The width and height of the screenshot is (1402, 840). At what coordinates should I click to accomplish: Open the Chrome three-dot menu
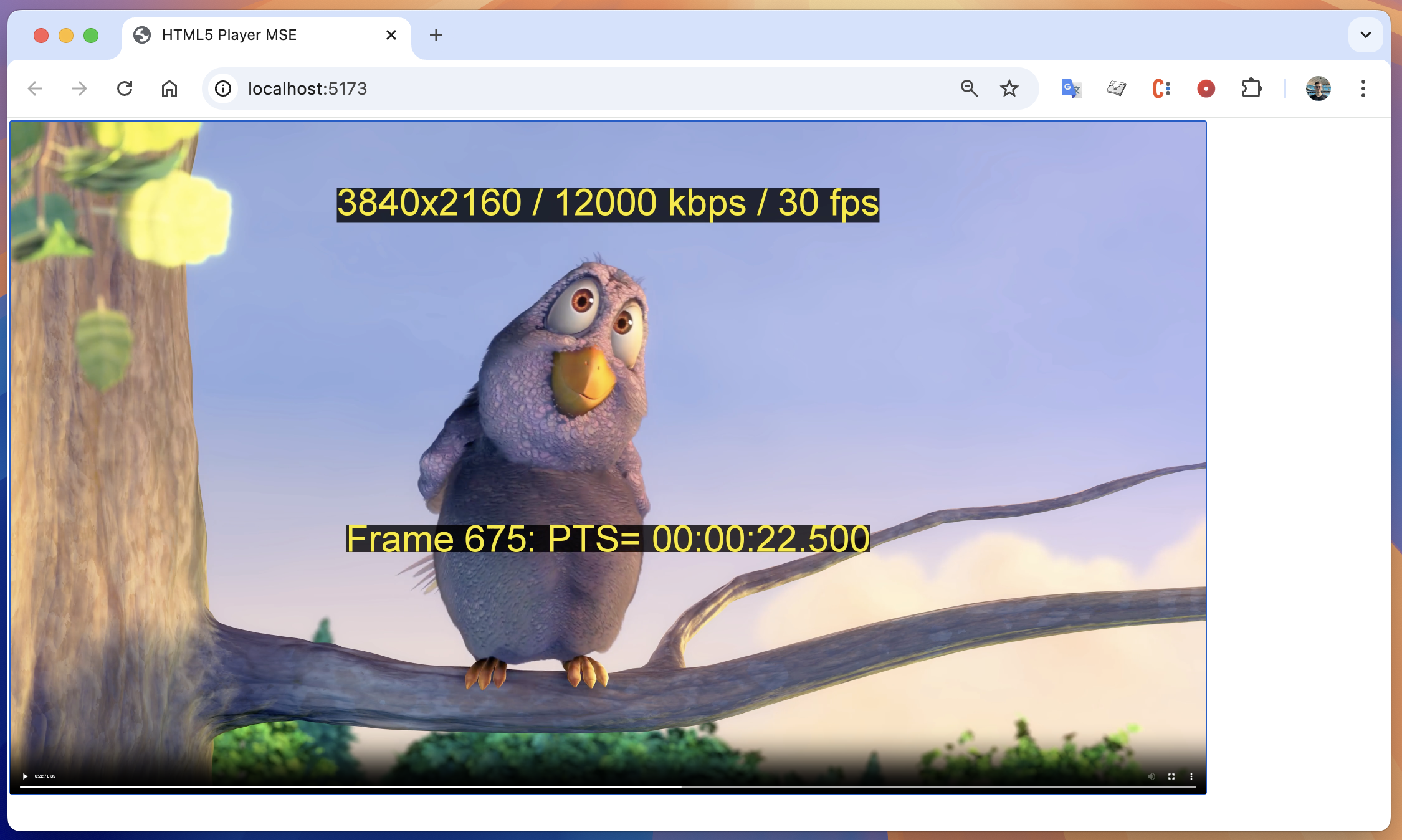click(x=1363, y=88)
